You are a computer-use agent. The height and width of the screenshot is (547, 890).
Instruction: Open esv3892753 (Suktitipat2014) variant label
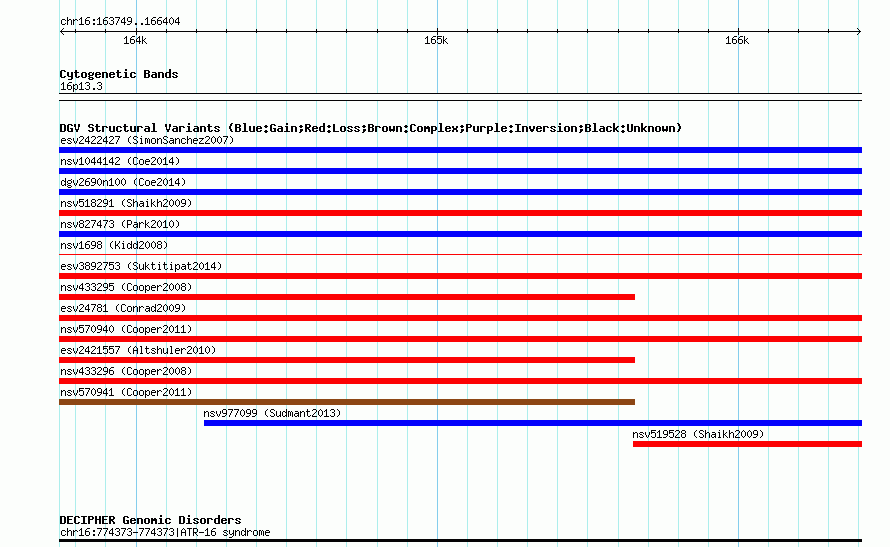pos(141,266)
